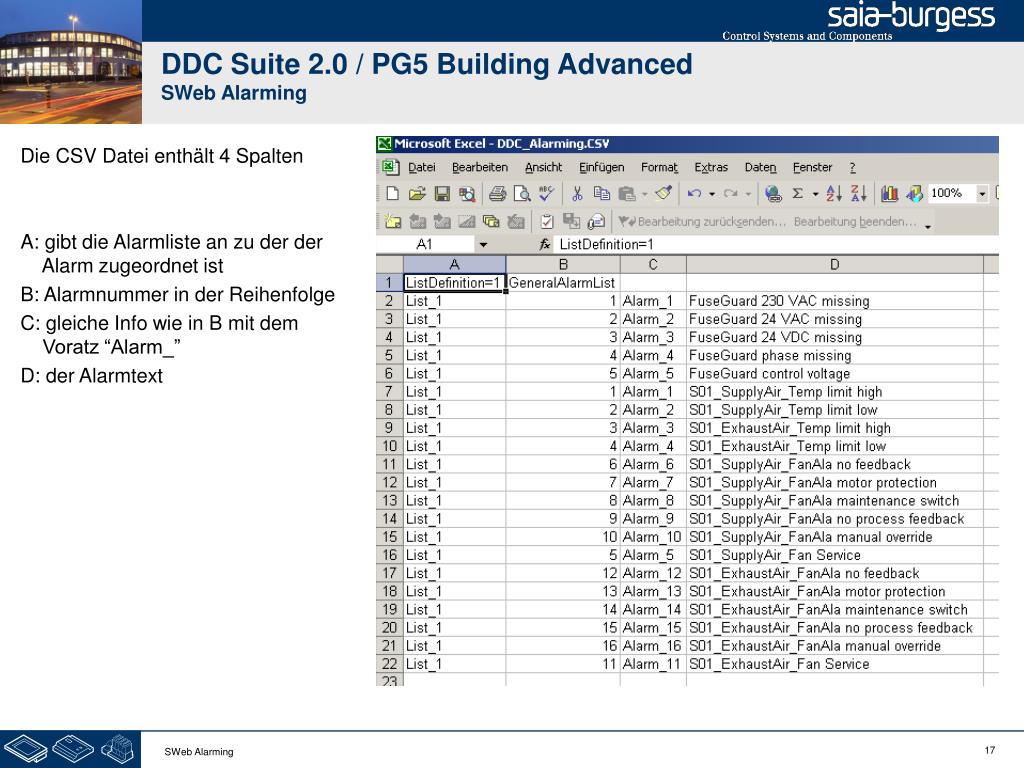
Task: Click the Excel document icon beside Datei
Action: point(390,167)
